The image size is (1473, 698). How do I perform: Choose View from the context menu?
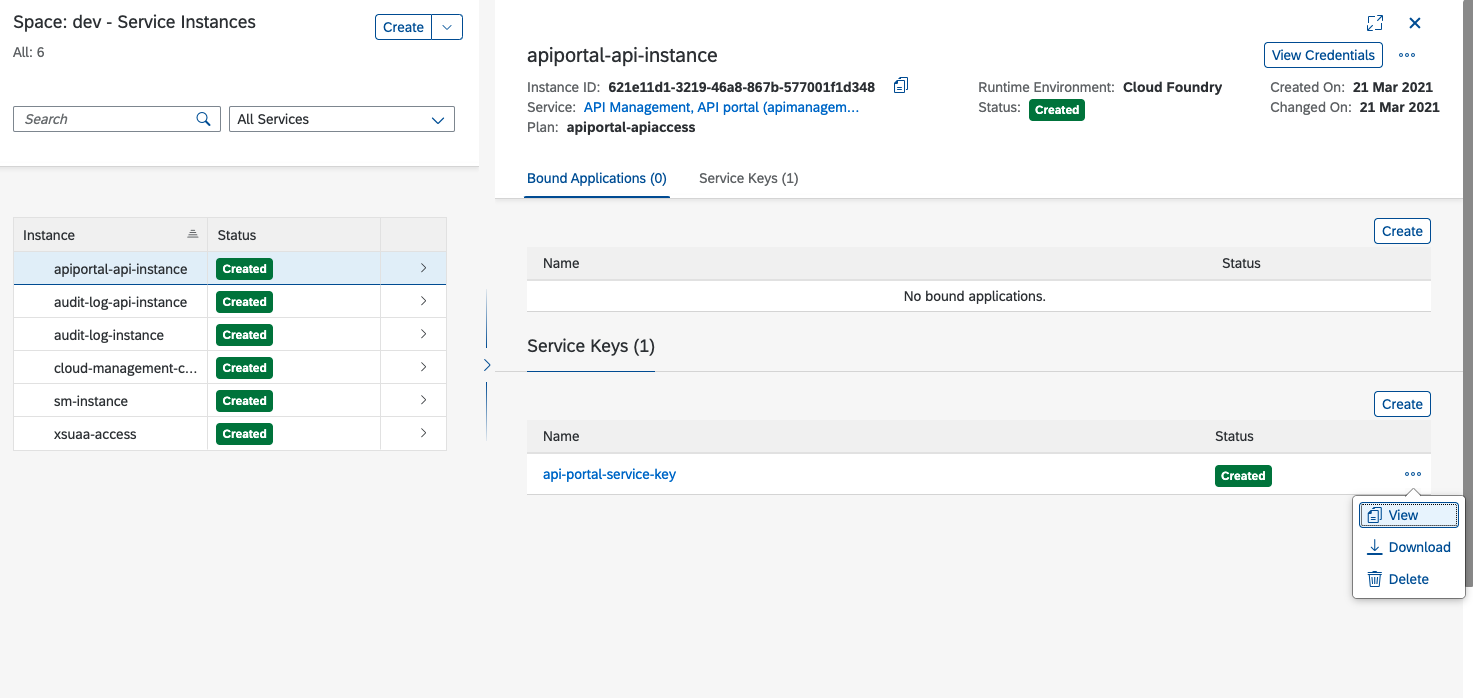(1403, 515)
